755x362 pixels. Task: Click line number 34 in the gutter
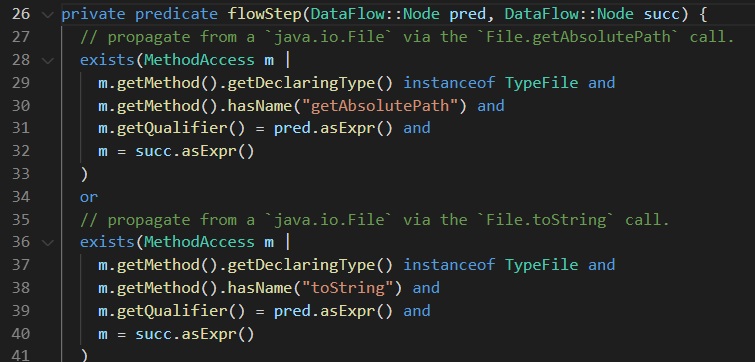[21, 196]
